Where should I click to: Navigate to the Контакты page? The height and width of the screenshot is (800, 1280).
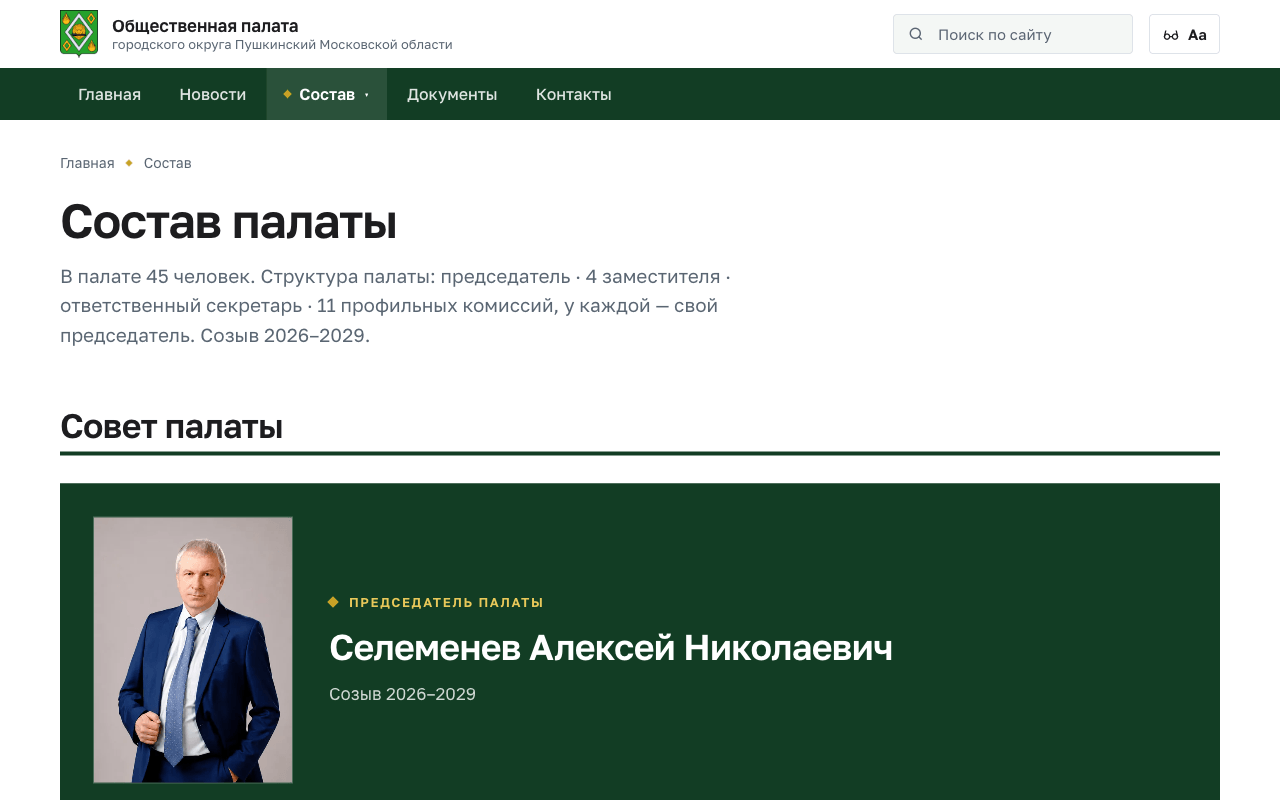[x=574, y=94]
